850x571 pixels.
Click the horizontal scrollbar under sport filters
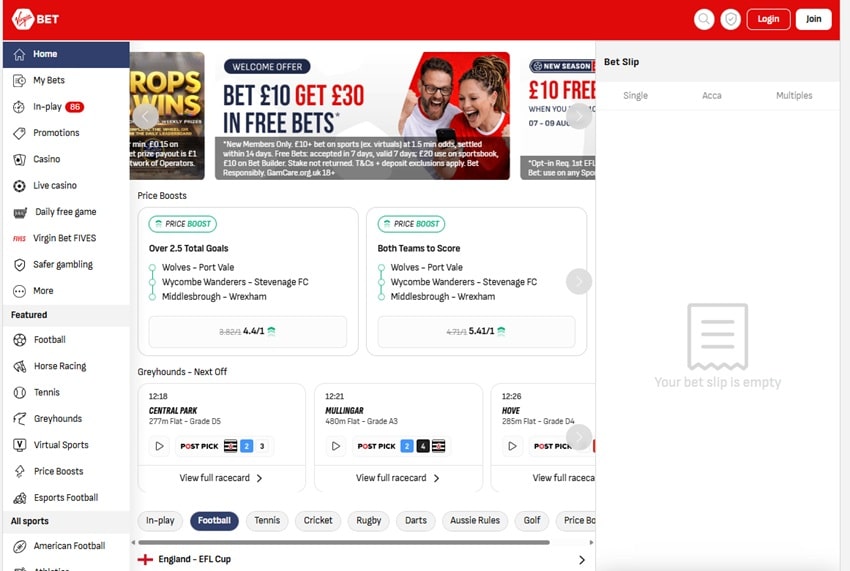pos(344,542)
